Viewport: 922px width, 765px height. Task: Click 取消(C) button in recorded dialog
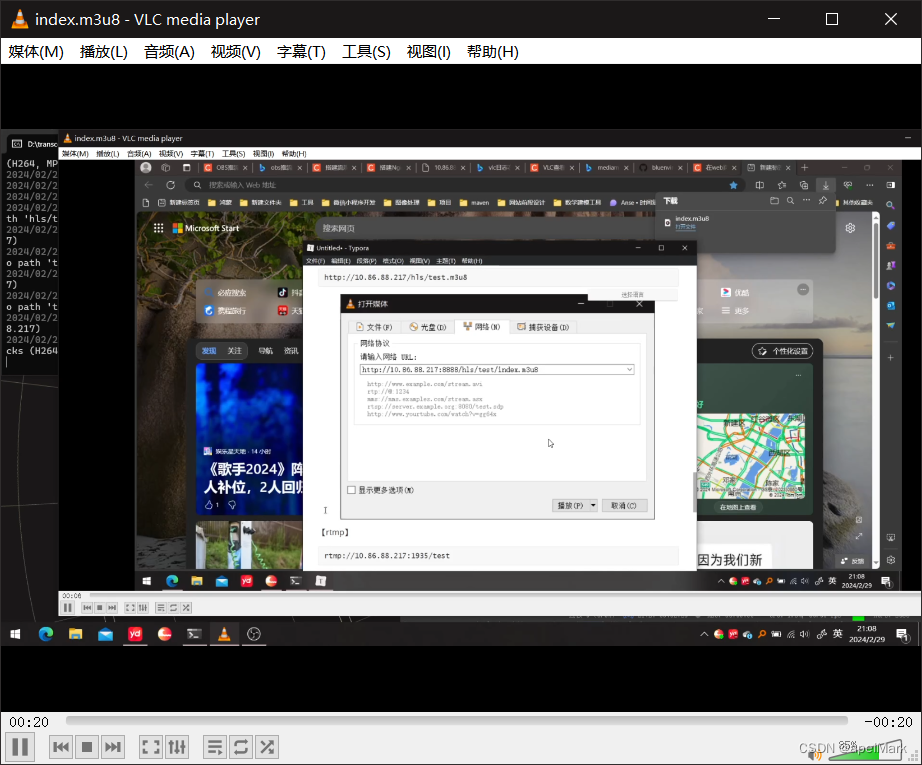point(624,506)
